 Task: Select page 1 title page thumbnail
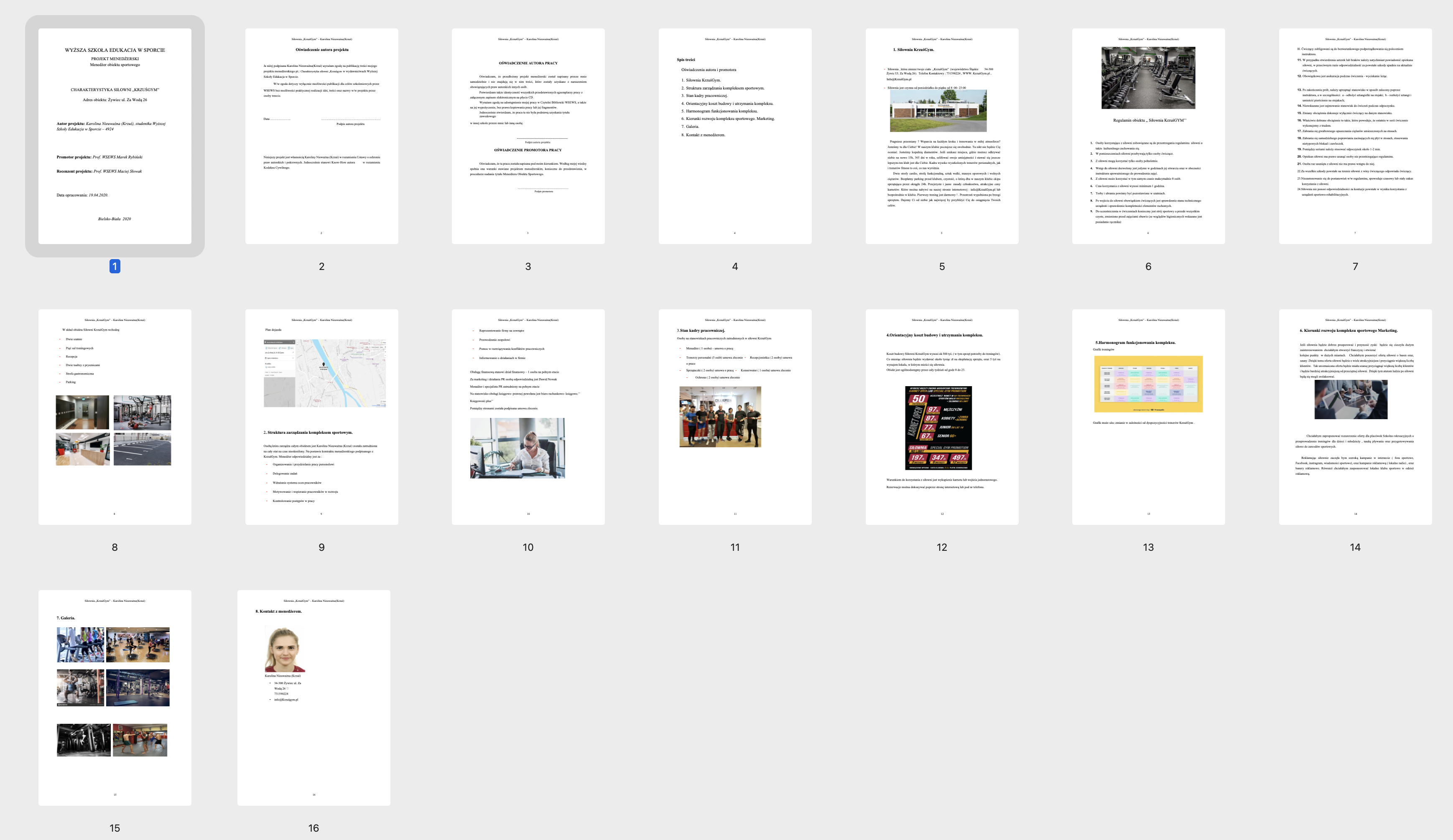(115, 136)
